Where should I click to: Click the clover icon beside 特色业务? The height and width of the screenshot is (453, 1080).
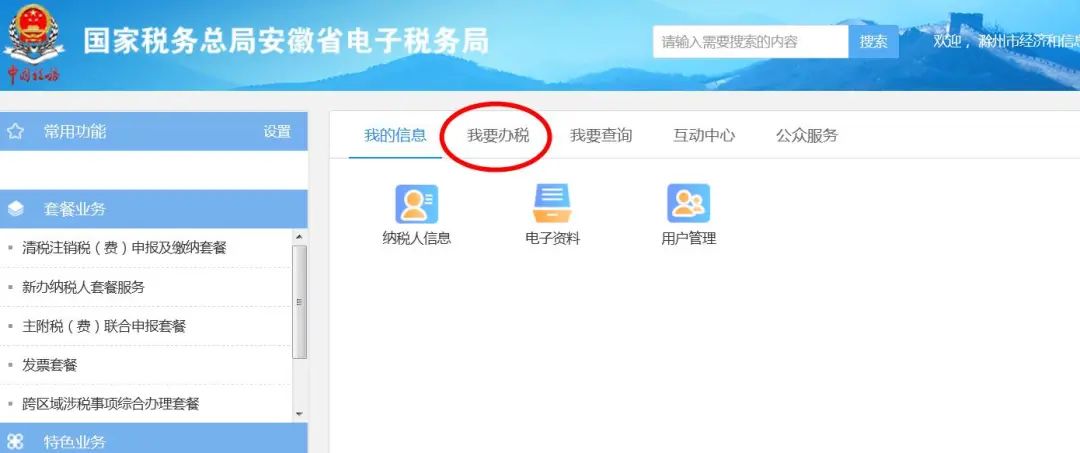coord(15,441)
